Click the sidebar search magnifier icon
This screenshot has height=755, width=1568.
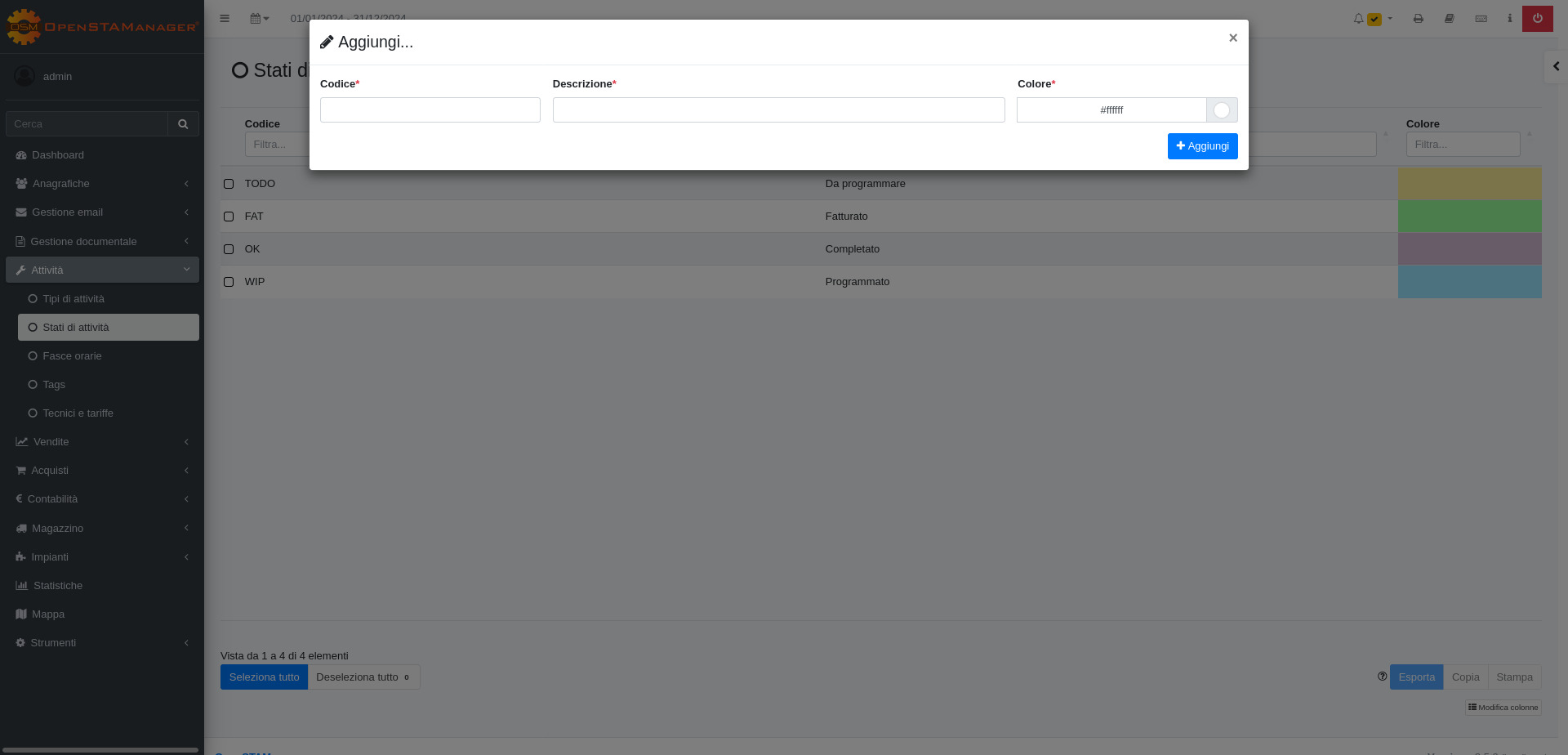(183, 124)
